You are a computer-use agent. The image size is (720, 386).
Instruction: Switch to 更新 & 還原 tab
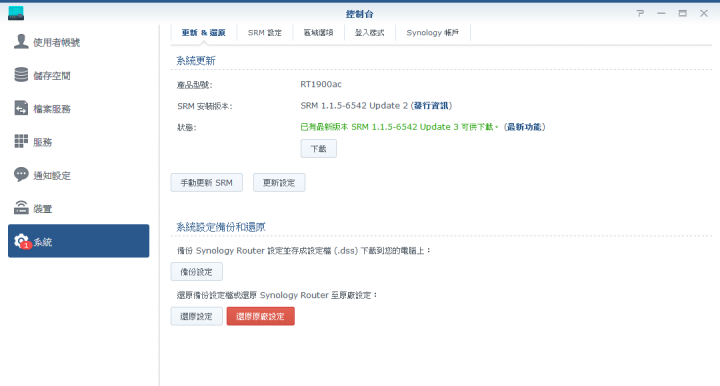click(x=203, y=33)
